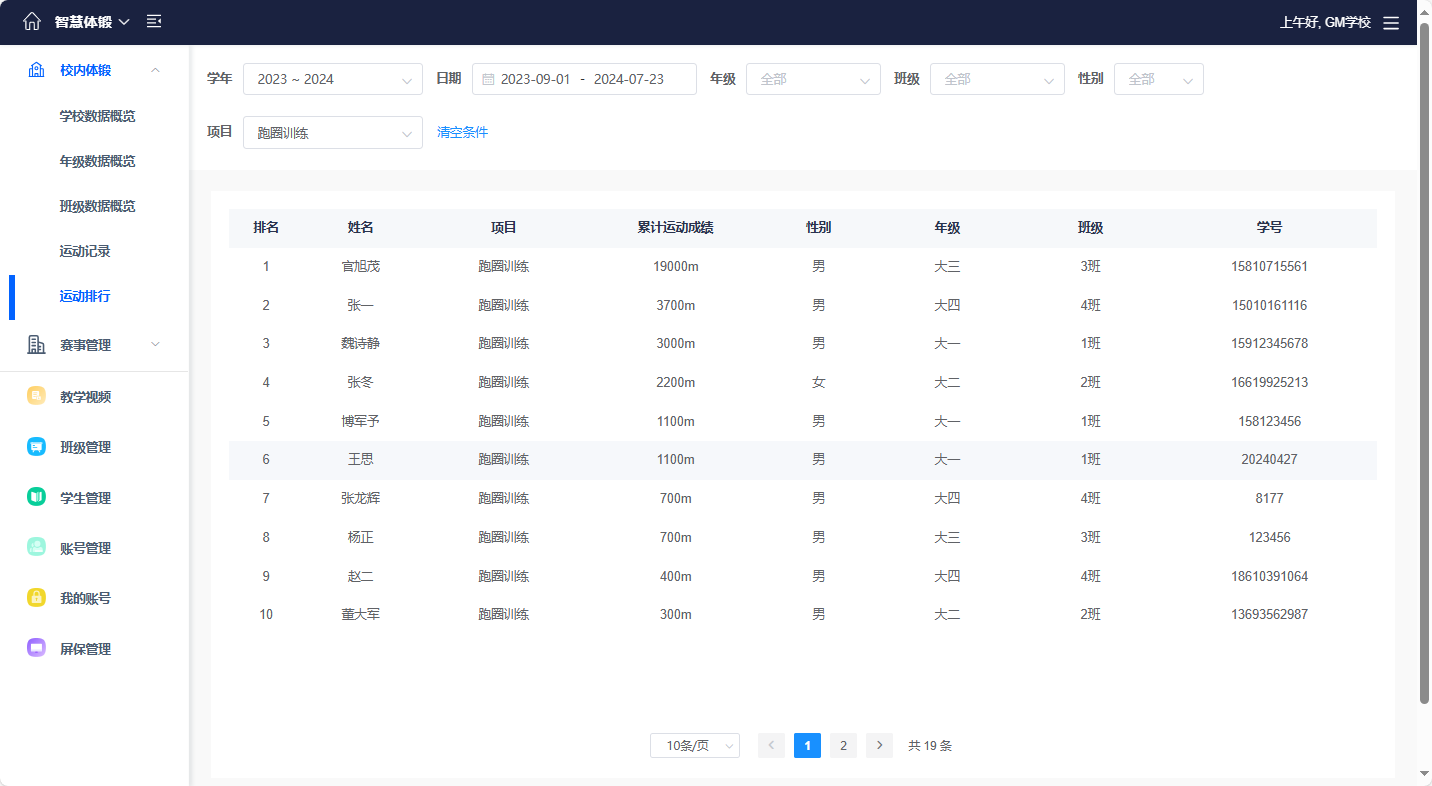
Task: Click the 女 gender cell for 张冬
Action: (819, 382)
